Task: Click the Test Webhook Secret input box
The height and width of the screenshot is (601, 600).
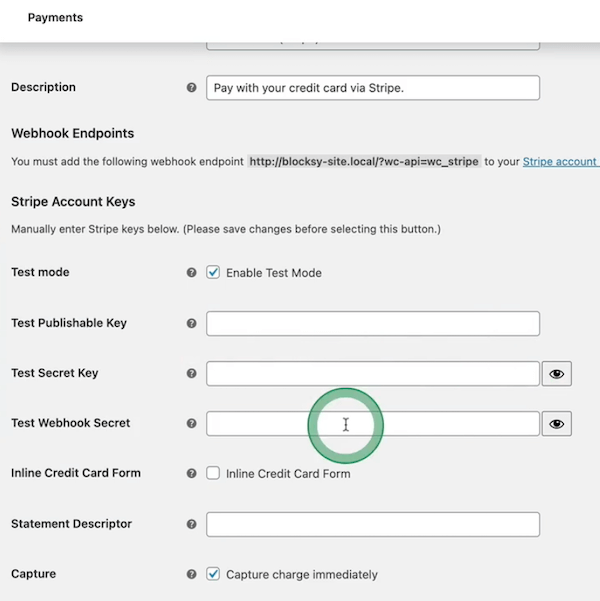Action: tap(450, 424)
